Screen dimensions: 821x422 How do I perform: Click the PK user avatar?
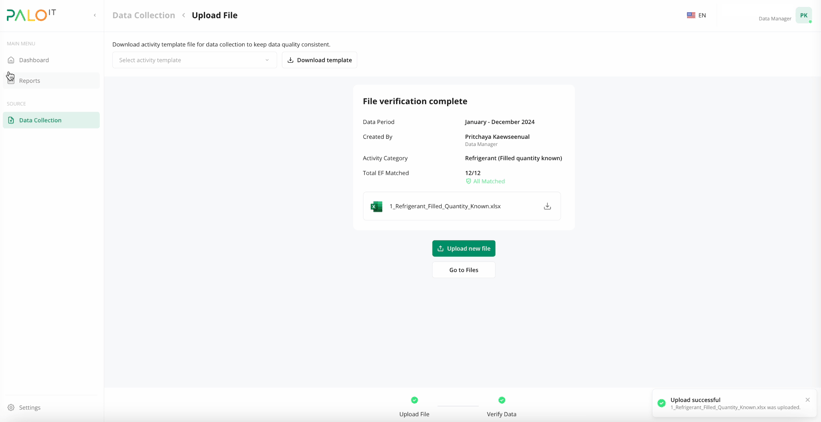pyautogui.click(x=803, y=15)
